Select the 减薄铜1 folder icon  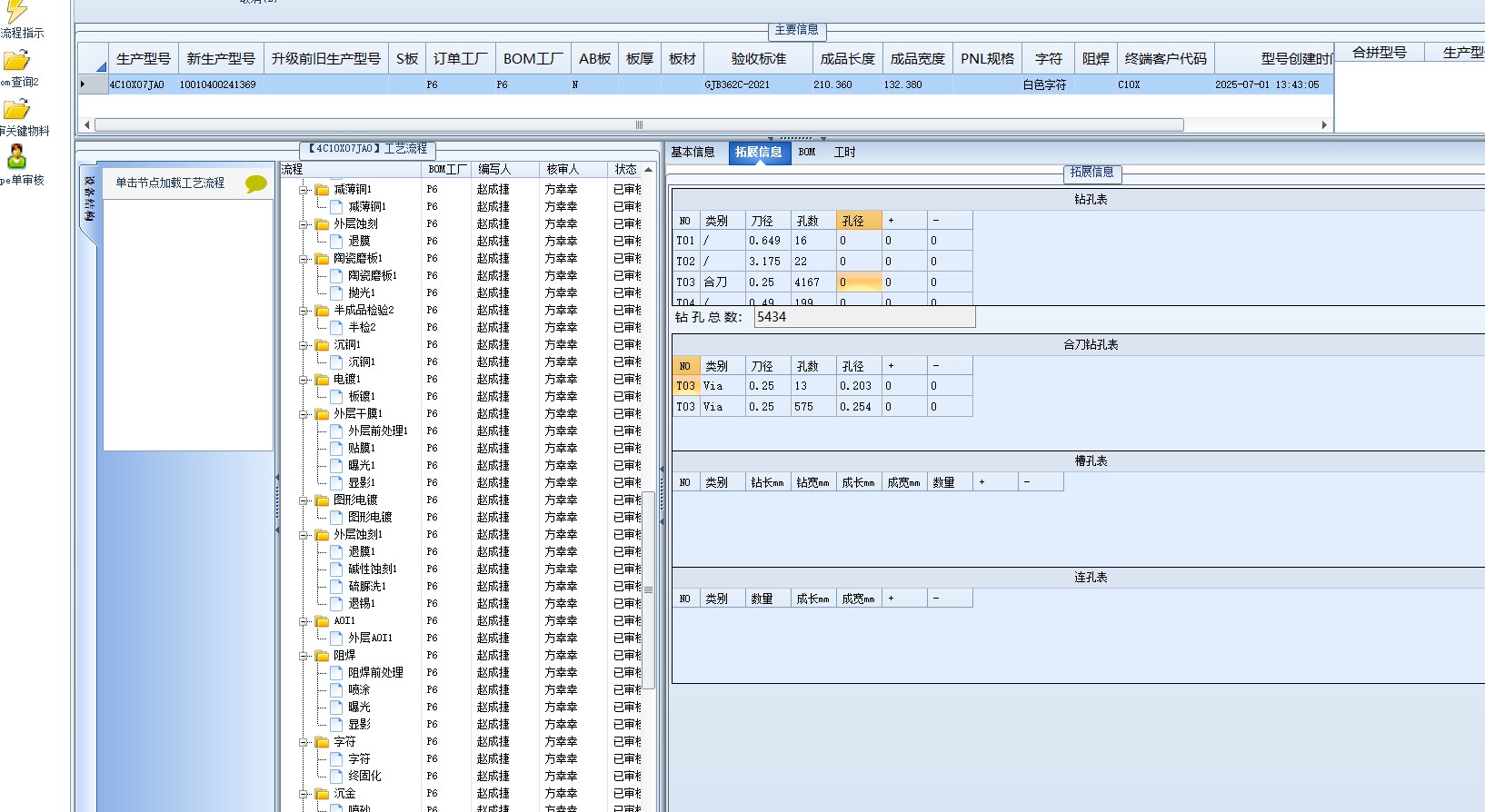(322, 190)
